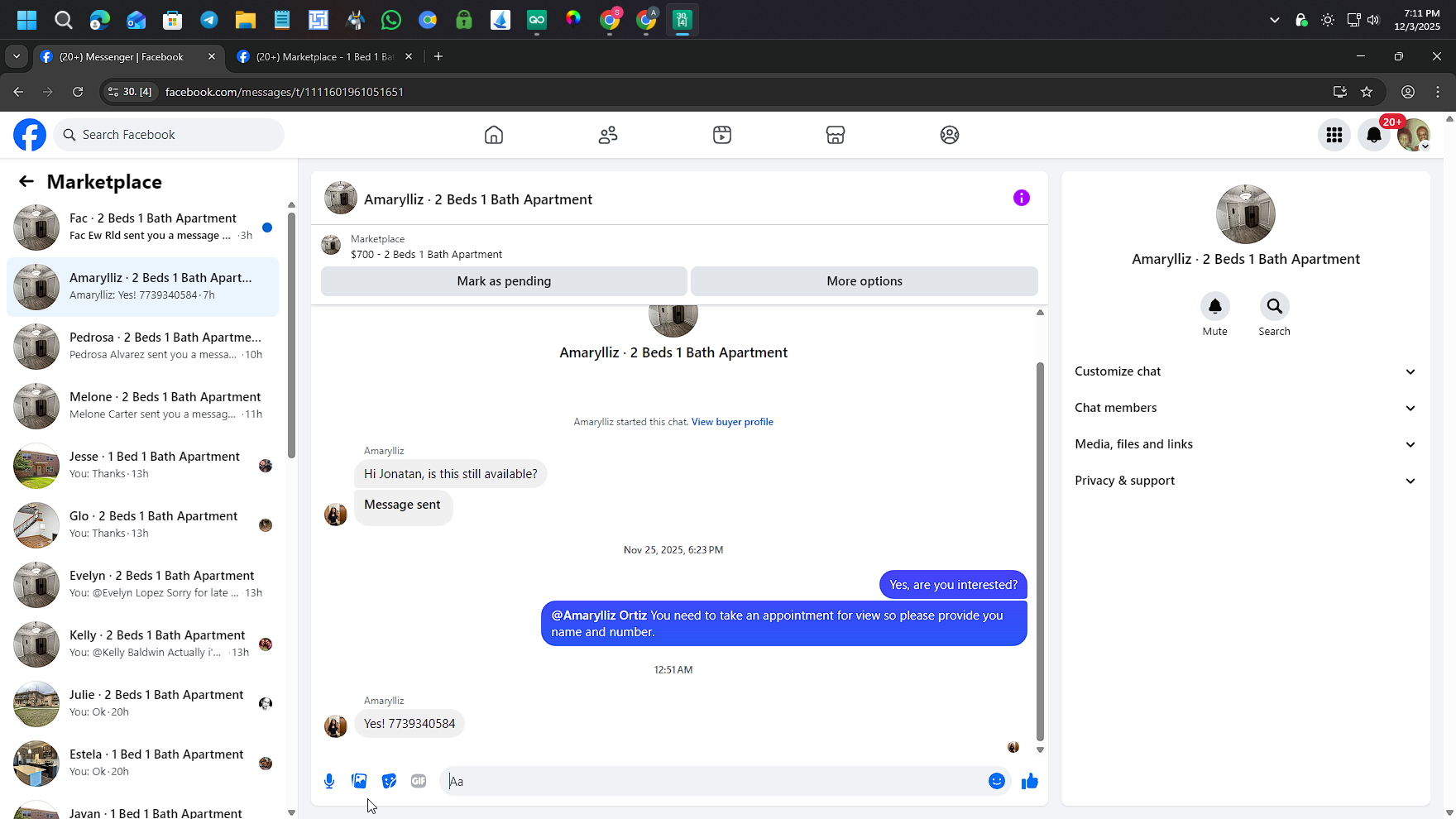1456x819 pixels.
Task: Open the emoji picker in message box
Action: tap(997, 781)
